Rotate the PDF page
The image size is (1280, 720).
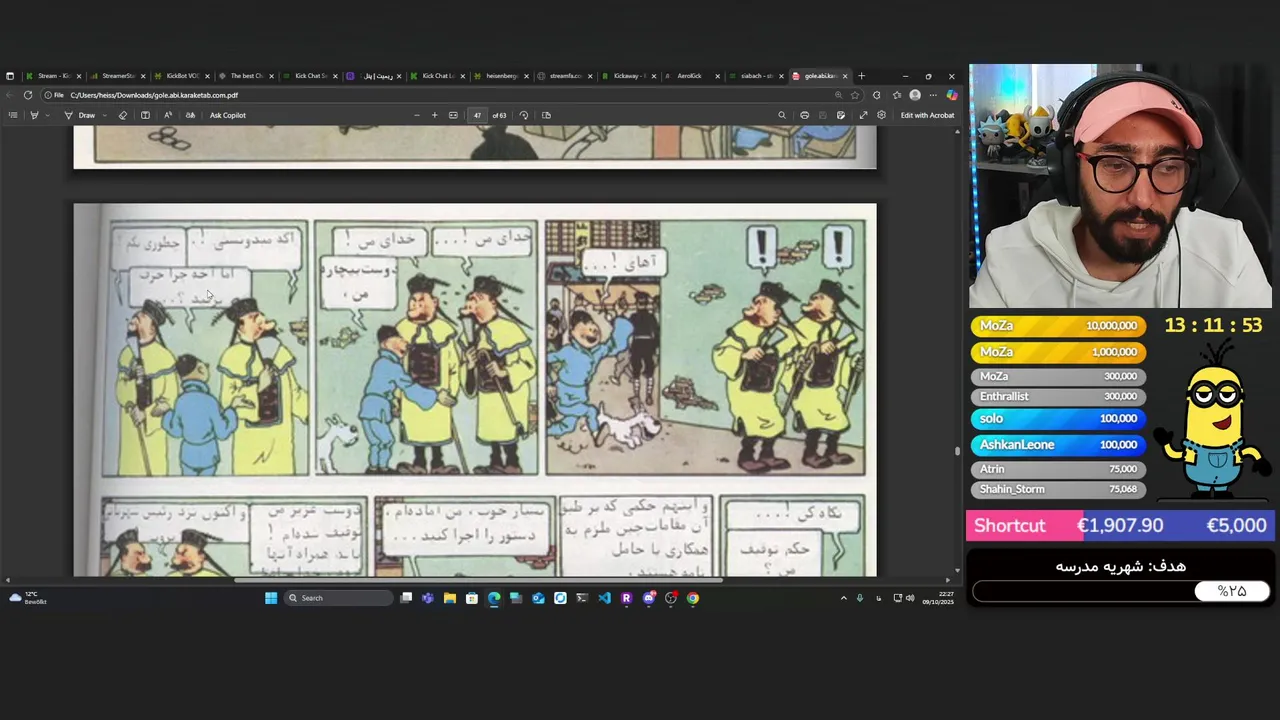tap(524, 115)
